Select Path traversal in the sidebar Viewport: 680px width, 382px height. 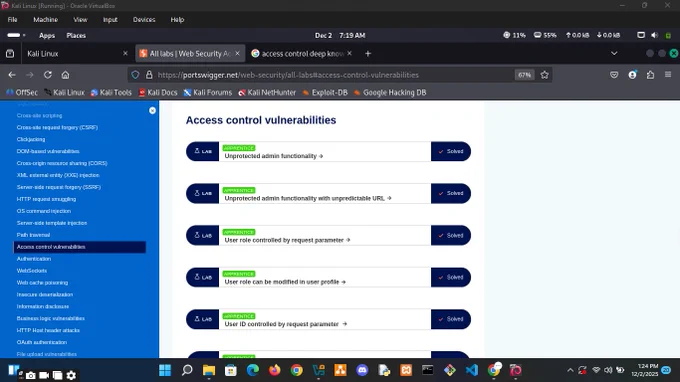tap(33, 235)
